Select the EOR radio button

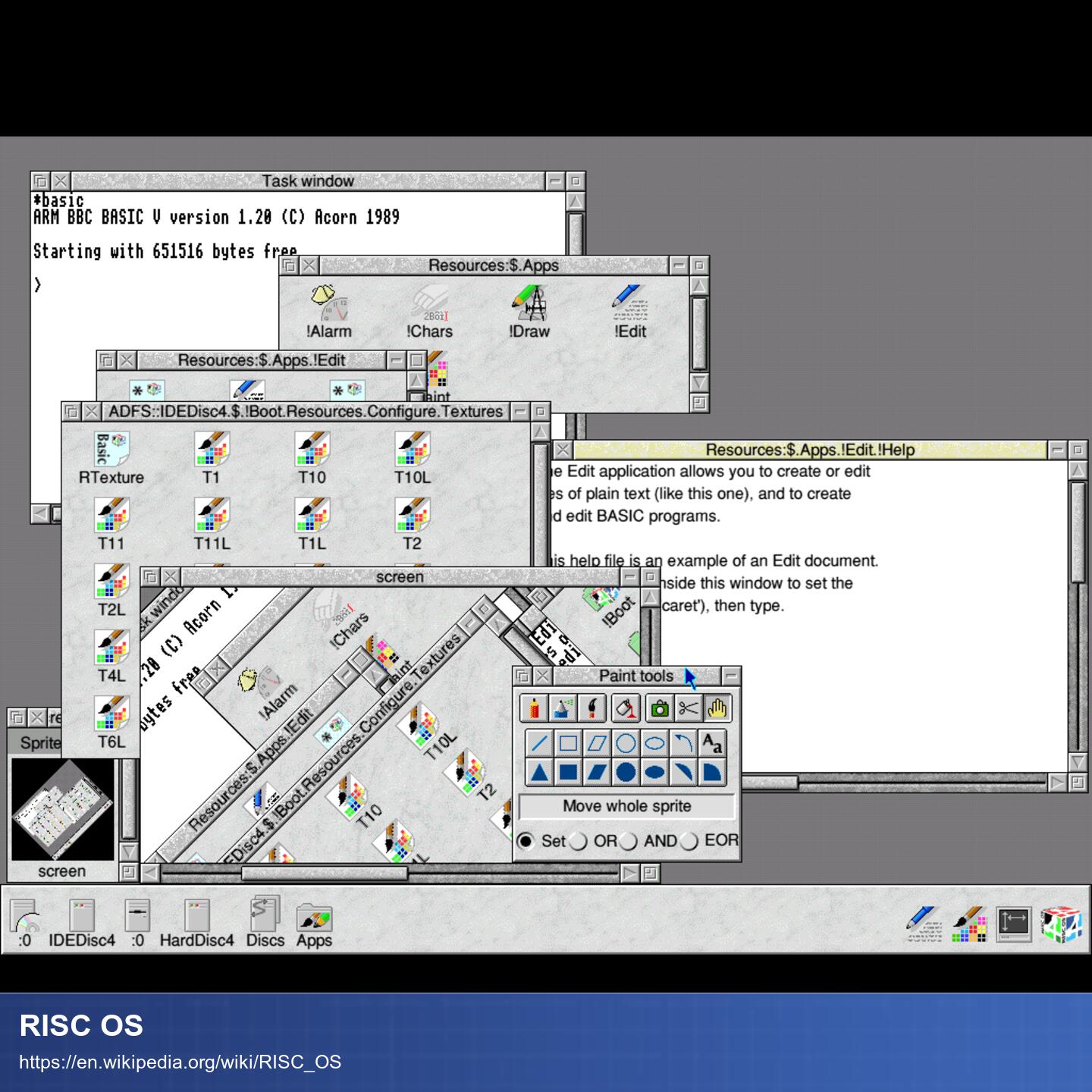[x=689, y=841]
